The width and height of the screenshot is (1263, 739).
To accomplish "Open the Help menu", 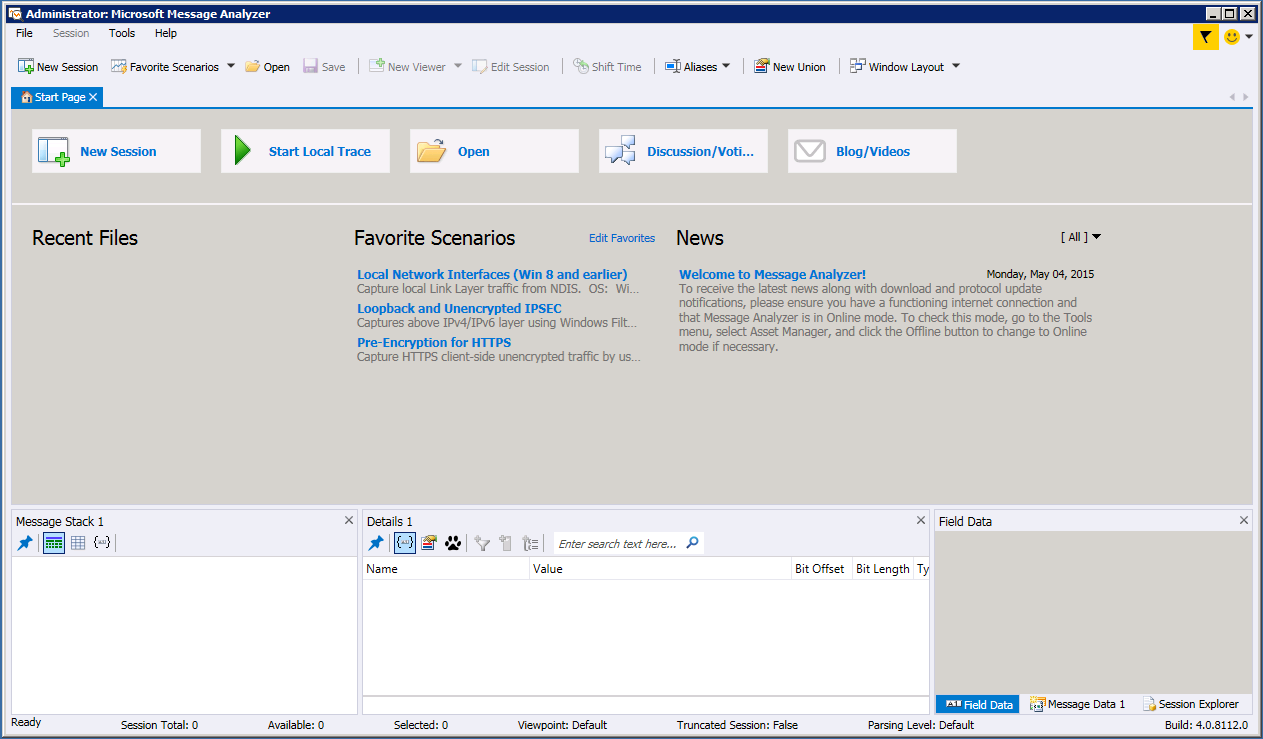I will click(166, 33).
